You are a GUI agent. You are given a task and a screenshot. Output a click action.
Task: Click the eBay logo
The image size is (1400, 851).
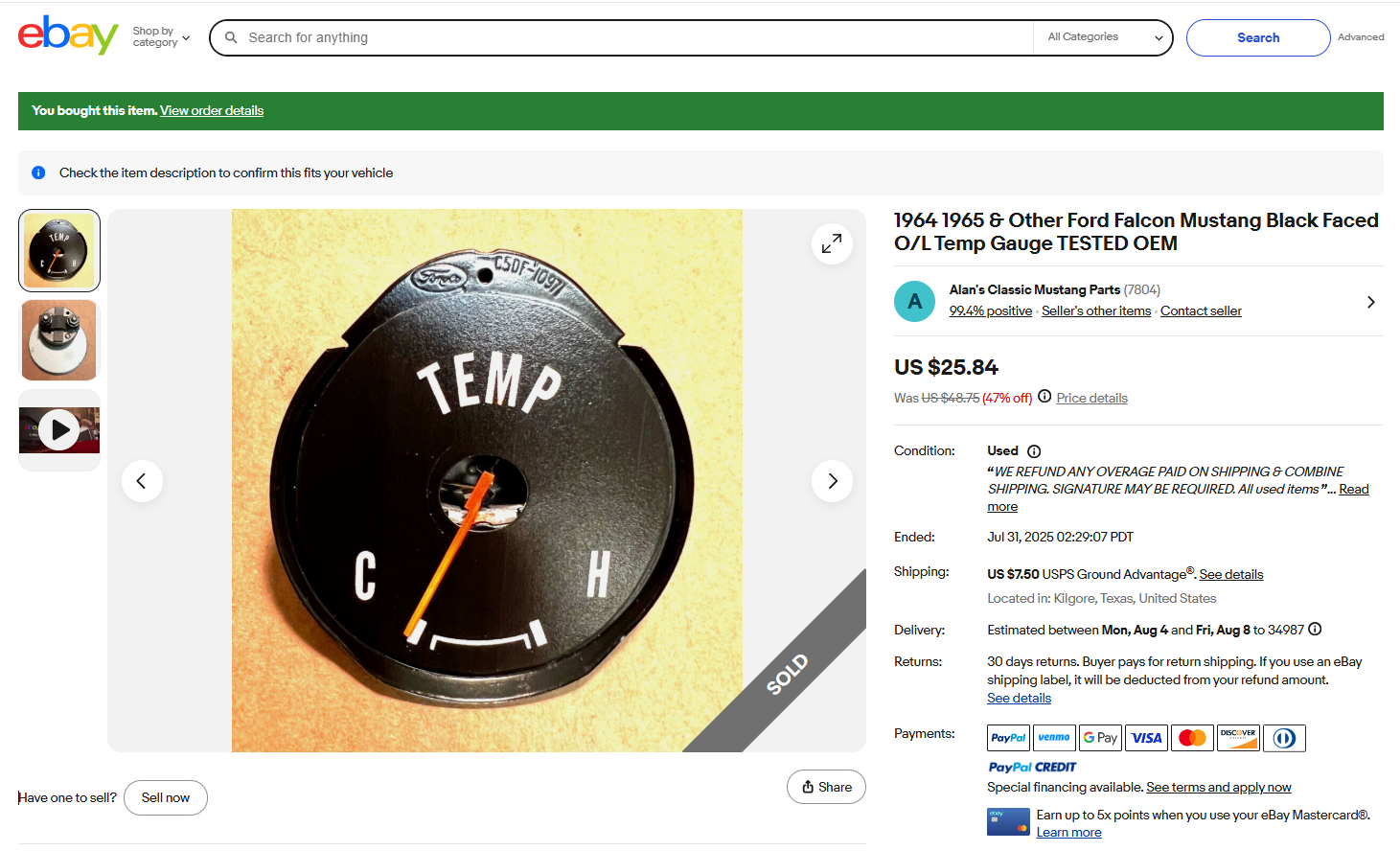pos(68,35)
